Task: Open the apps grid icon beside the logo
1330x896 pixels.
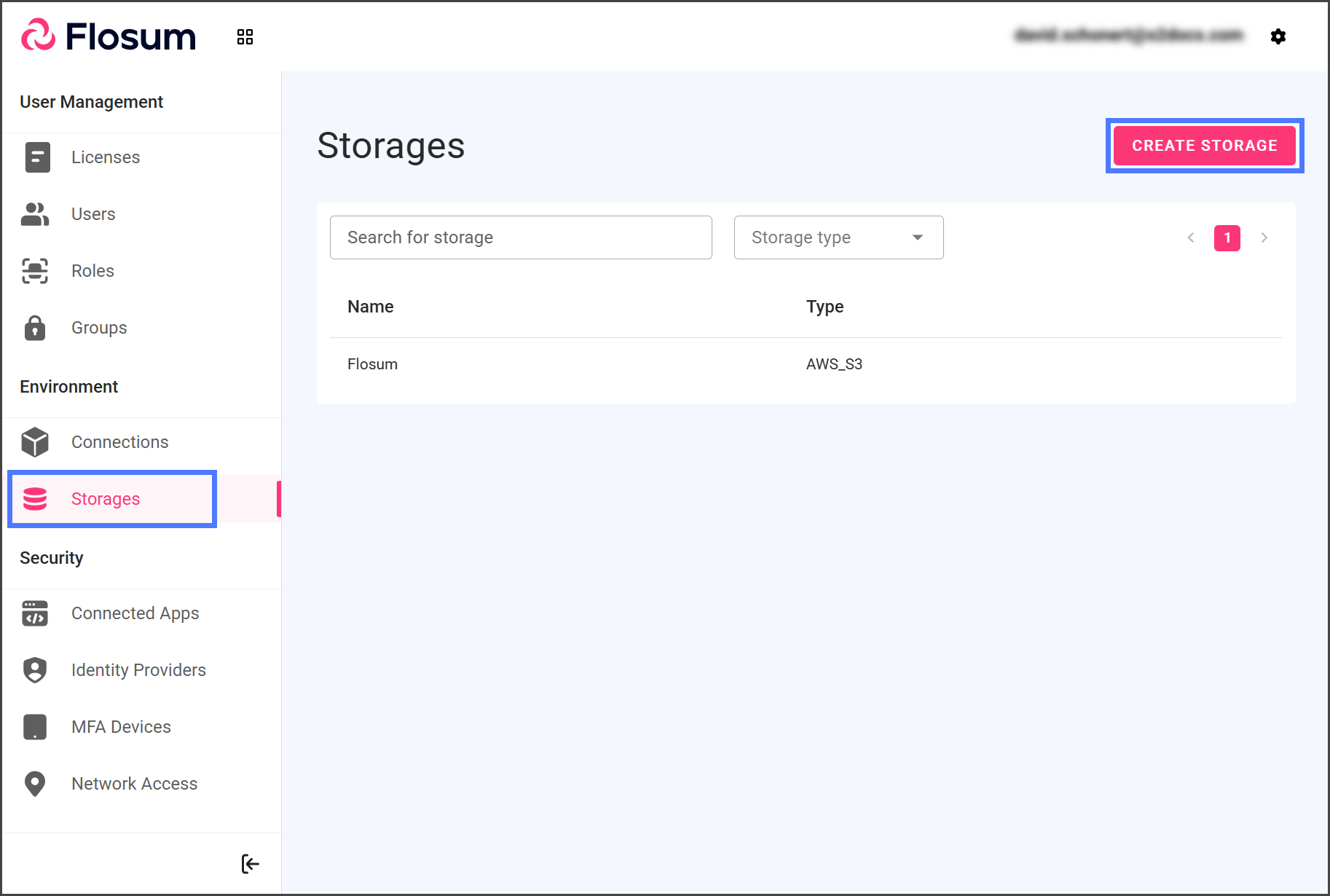Action: (x=245, y=37)
